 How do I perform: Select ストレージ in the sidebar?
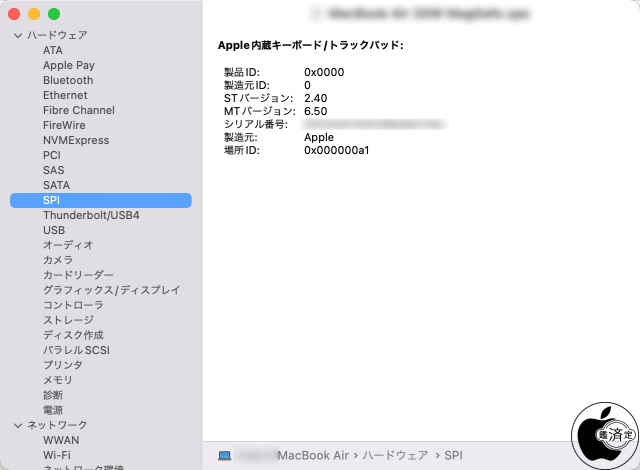click(68, 320)
